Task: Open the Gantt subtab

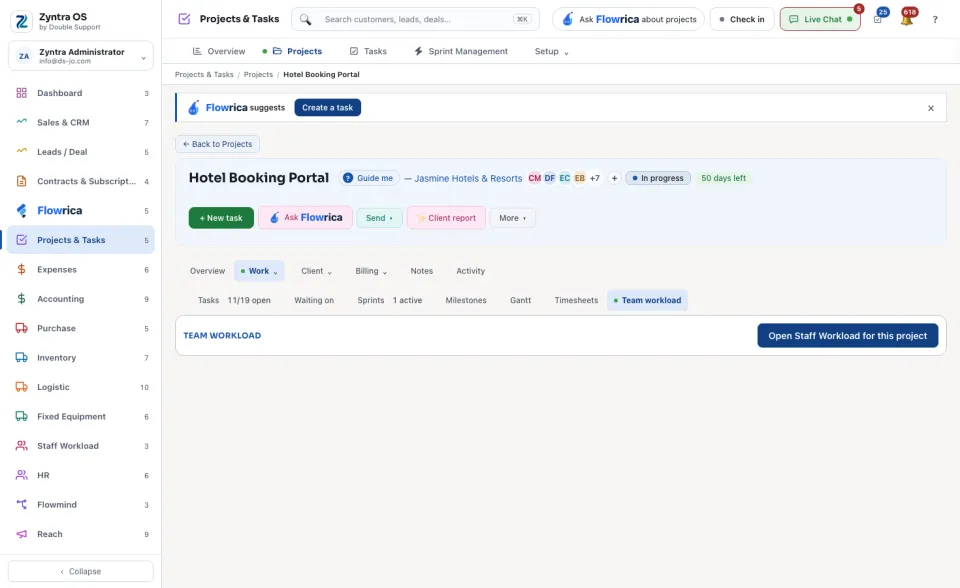Action: coord(520,300)
